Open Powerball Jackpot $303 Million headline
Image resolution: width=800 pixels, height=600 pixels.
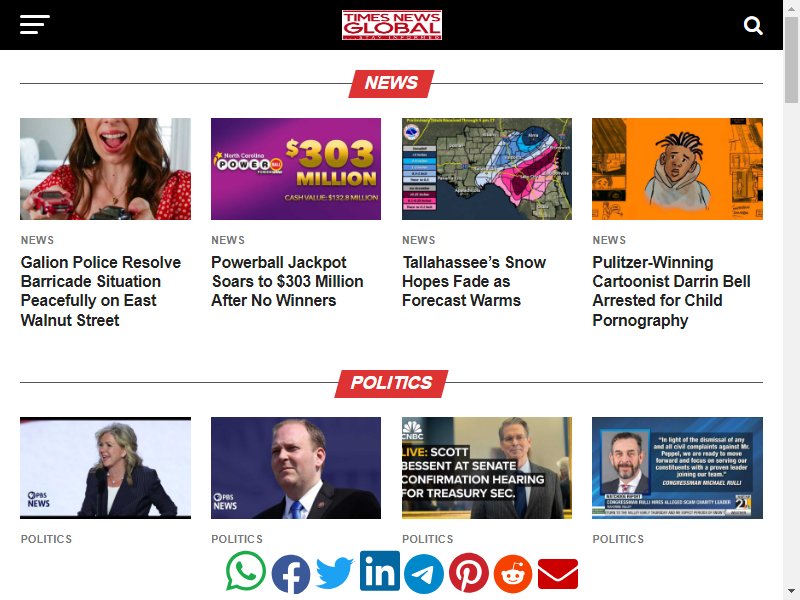[x=287, y=281]
